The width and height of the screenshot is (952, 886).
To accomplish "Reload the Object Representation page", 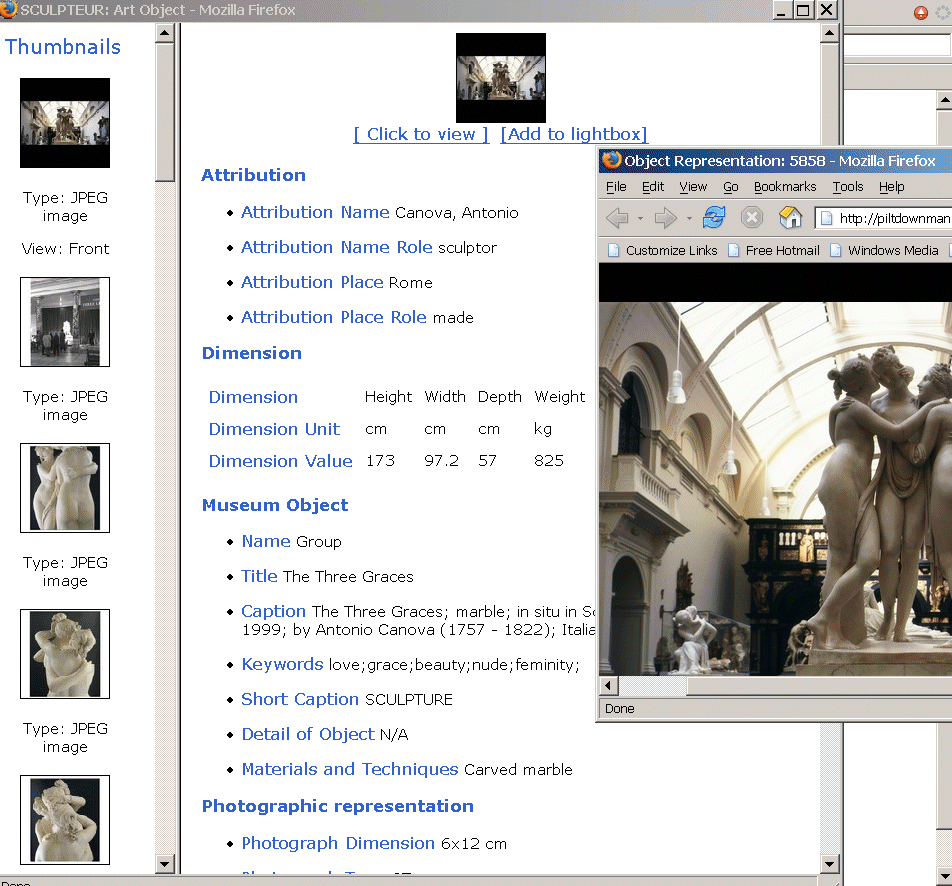I will click(x=713, y=217).
